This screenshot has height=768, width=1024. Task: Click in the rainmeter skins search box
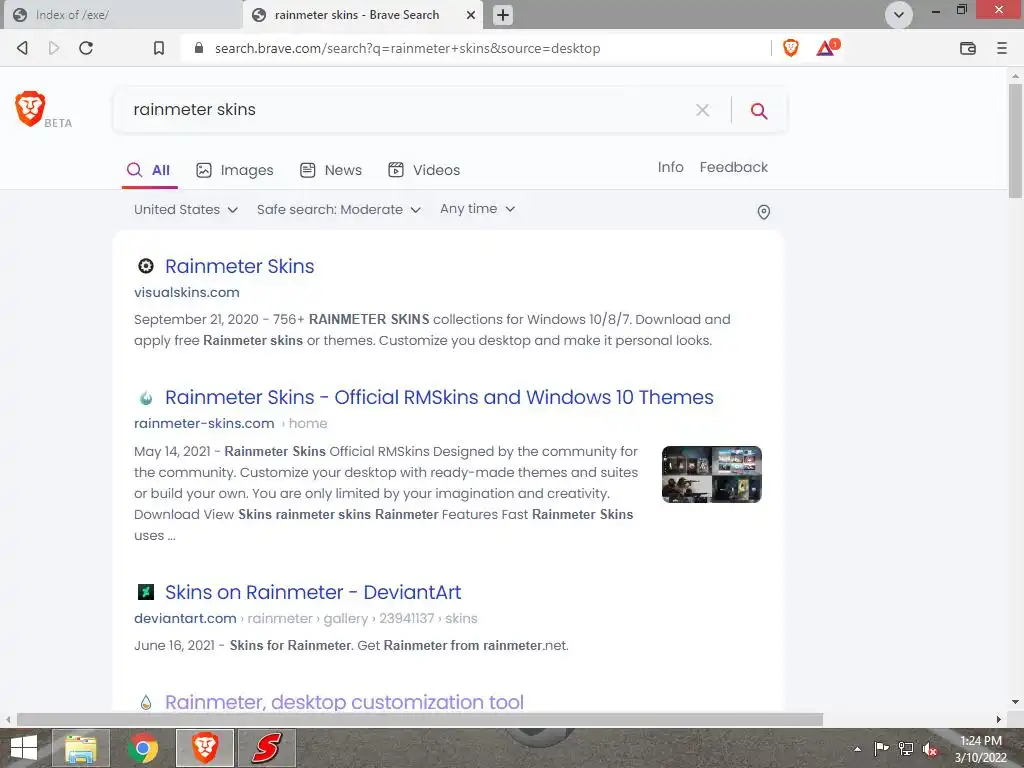[405, 110]
